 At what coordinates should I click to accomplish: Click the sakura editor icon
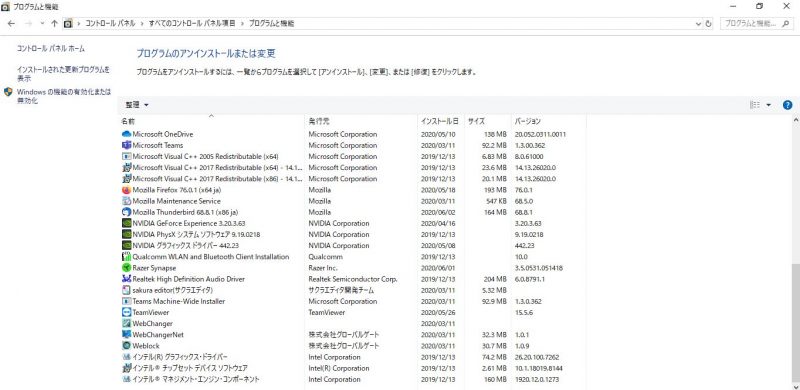click(127, 290)
